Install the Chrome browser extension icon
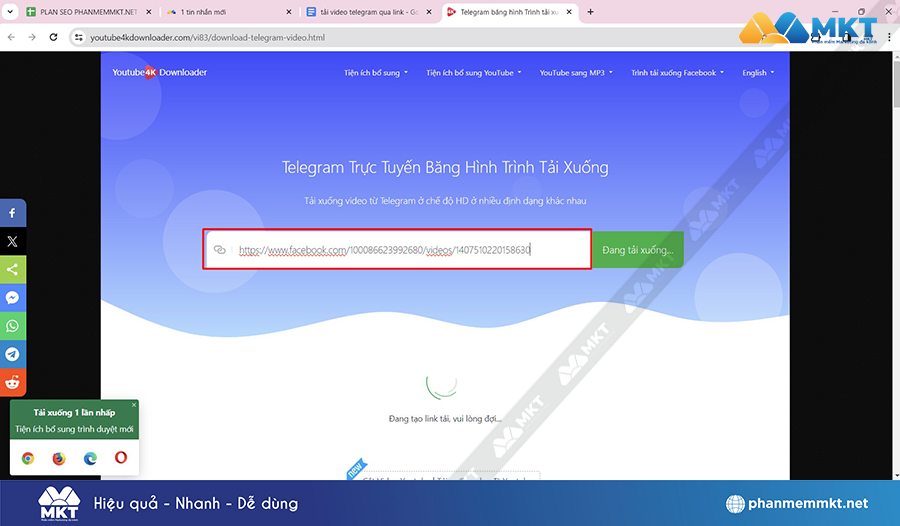The image size is (900, 526). point(28,458)
